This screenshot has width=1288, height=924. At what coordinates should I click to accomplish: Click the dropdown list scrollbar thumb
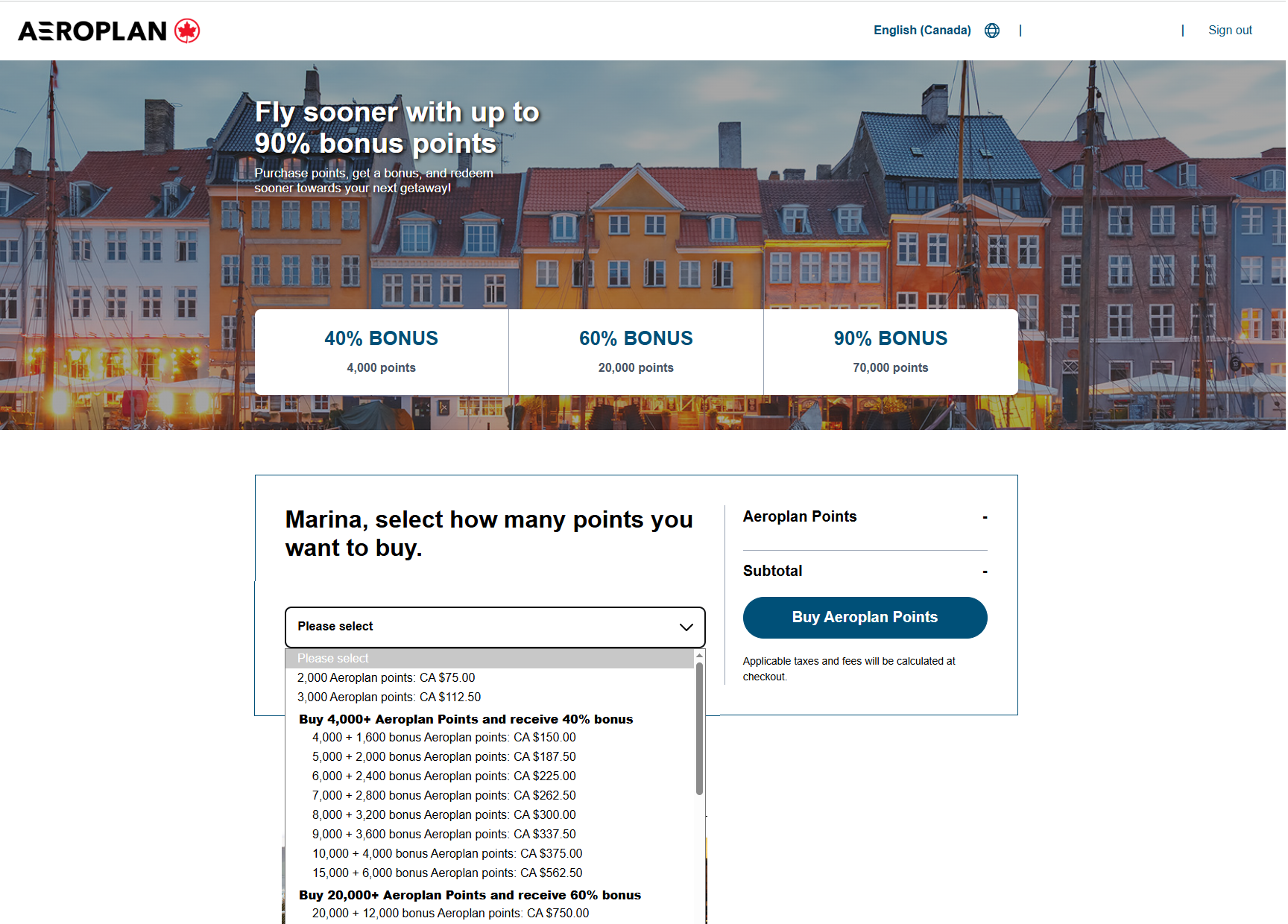tap(699, 729)
